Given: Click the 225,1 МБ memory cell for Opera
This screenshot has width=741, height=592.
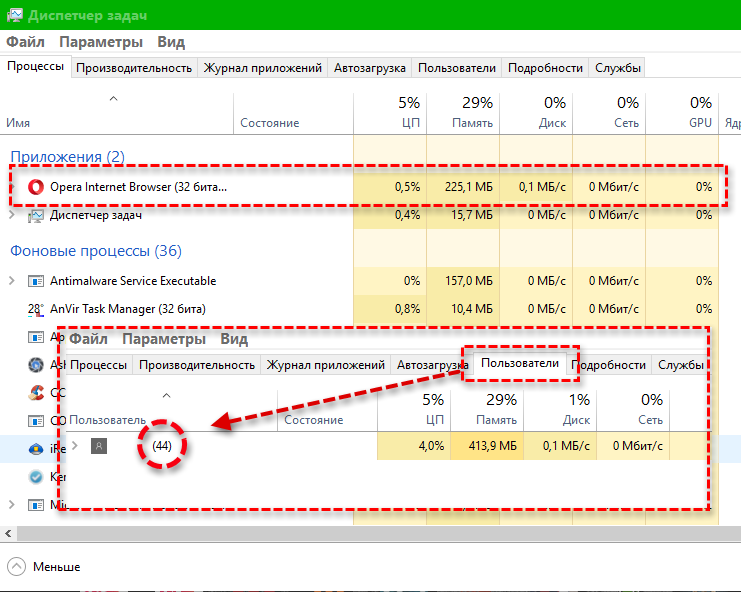Looking at the screenshot, I should point(463,187).
